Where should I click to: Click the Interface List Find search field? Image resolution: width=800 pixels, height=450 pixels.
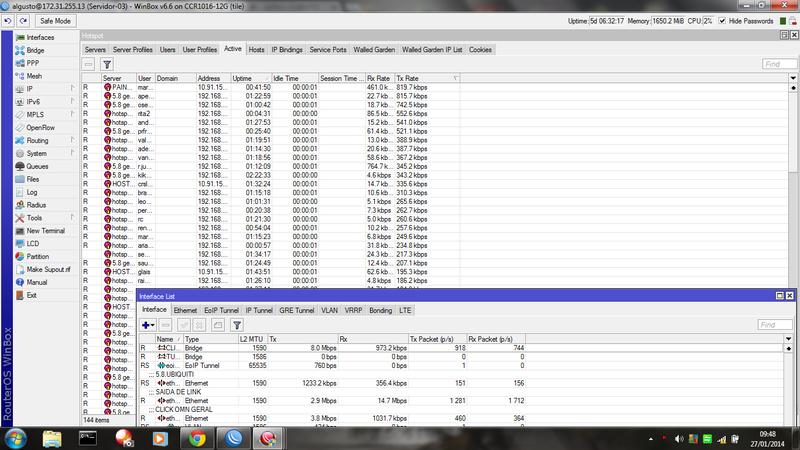(775, 324)
